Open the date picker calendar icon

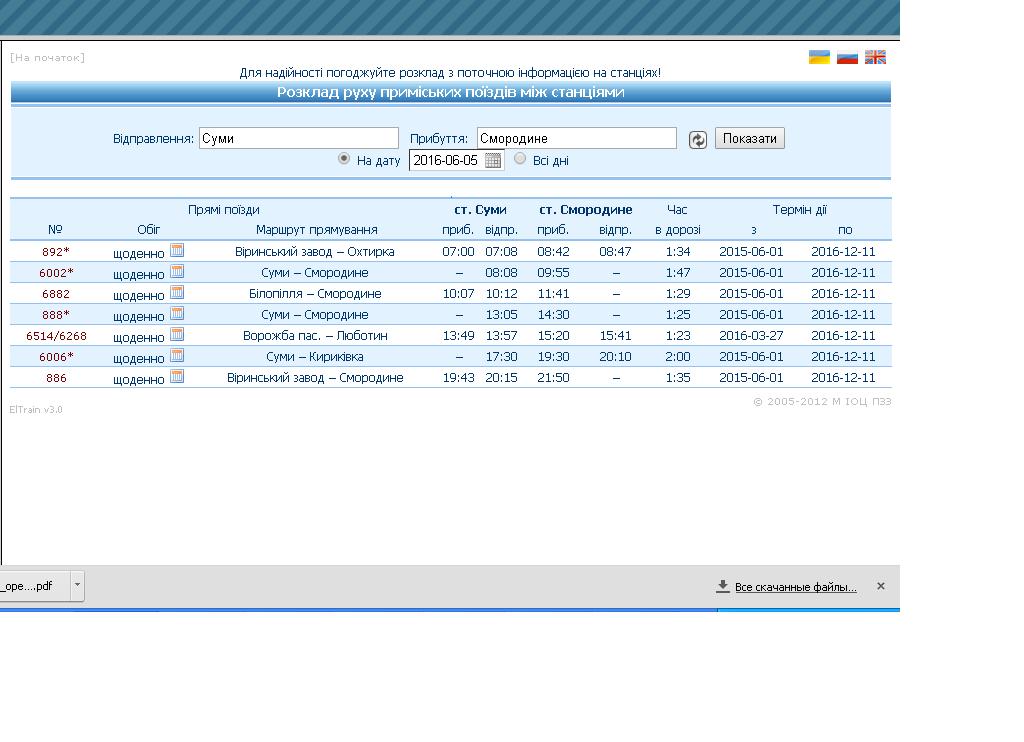[493, 160]
